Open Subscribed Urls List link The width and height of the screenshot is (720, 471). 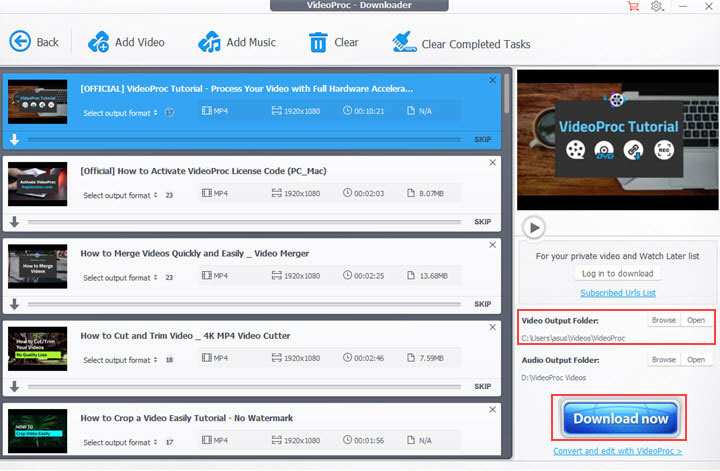pyautogui.click(x=618, y=293)
